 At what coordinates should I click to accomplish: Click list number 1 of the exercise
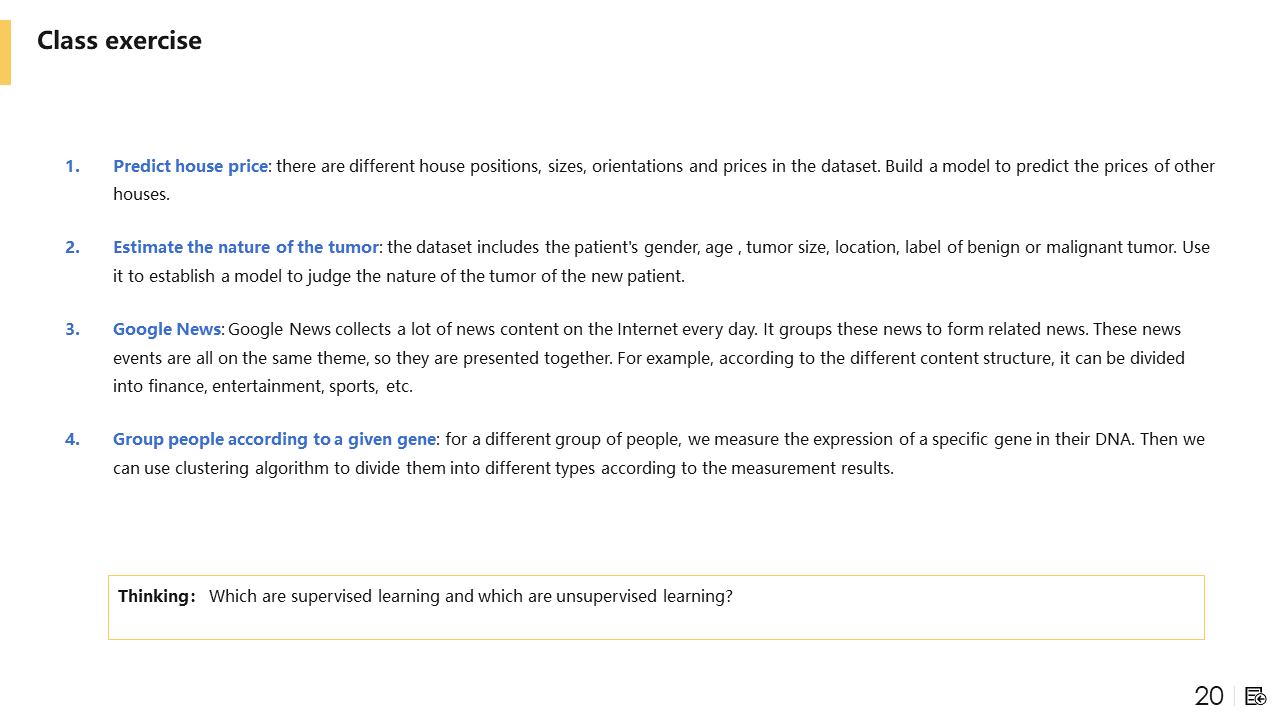point(72,166)
